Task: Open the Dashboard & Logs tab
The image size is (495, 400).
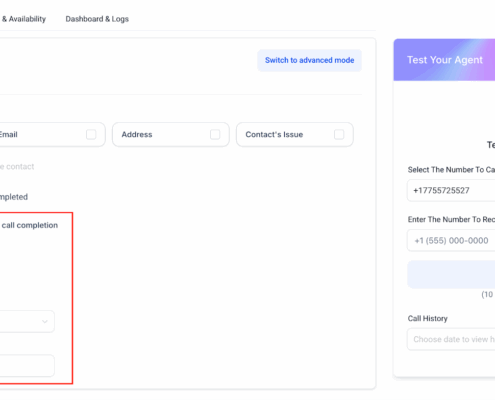Action: coord(97,19)
